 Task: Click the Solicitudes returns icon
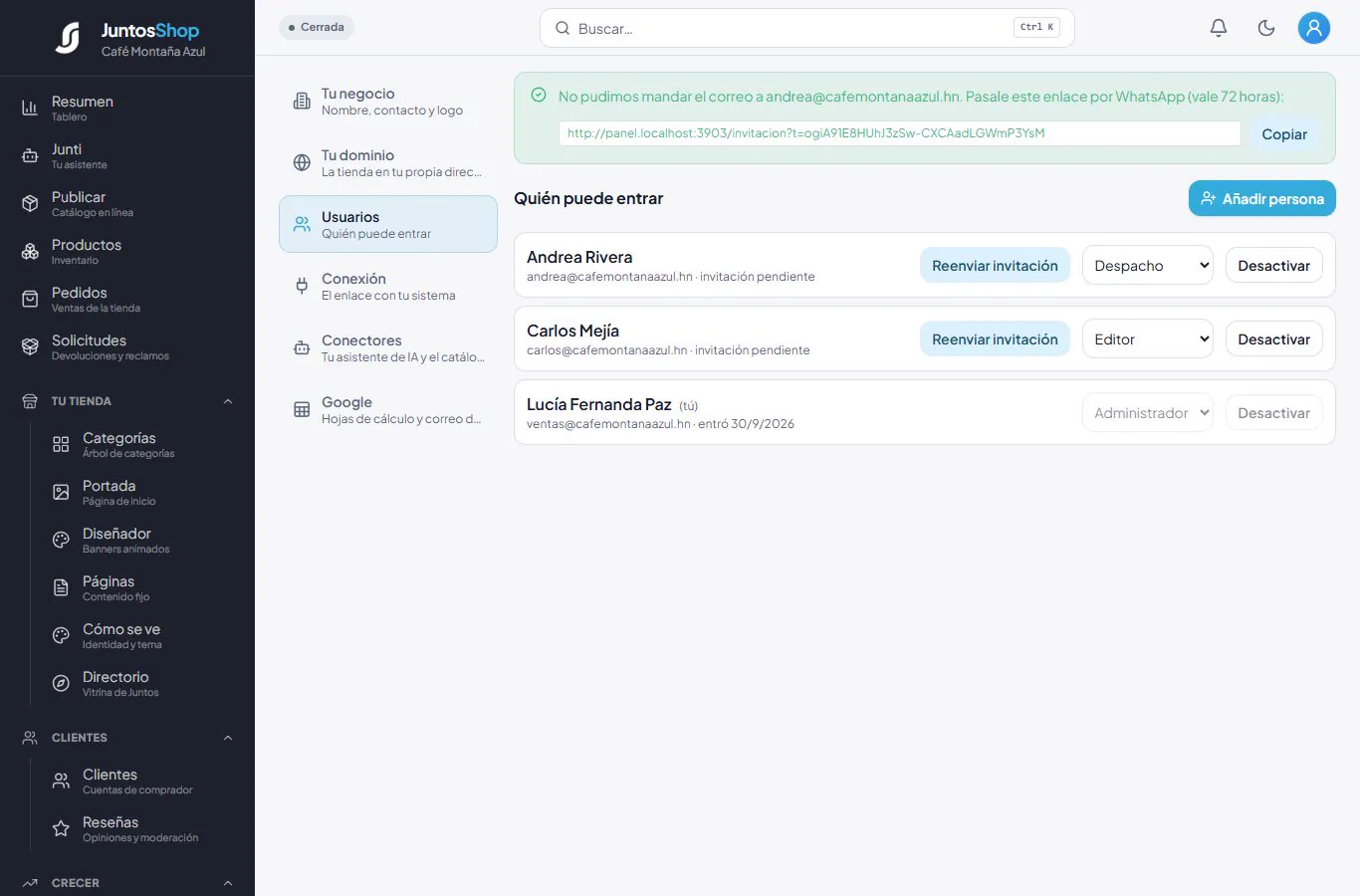(30, 346)
